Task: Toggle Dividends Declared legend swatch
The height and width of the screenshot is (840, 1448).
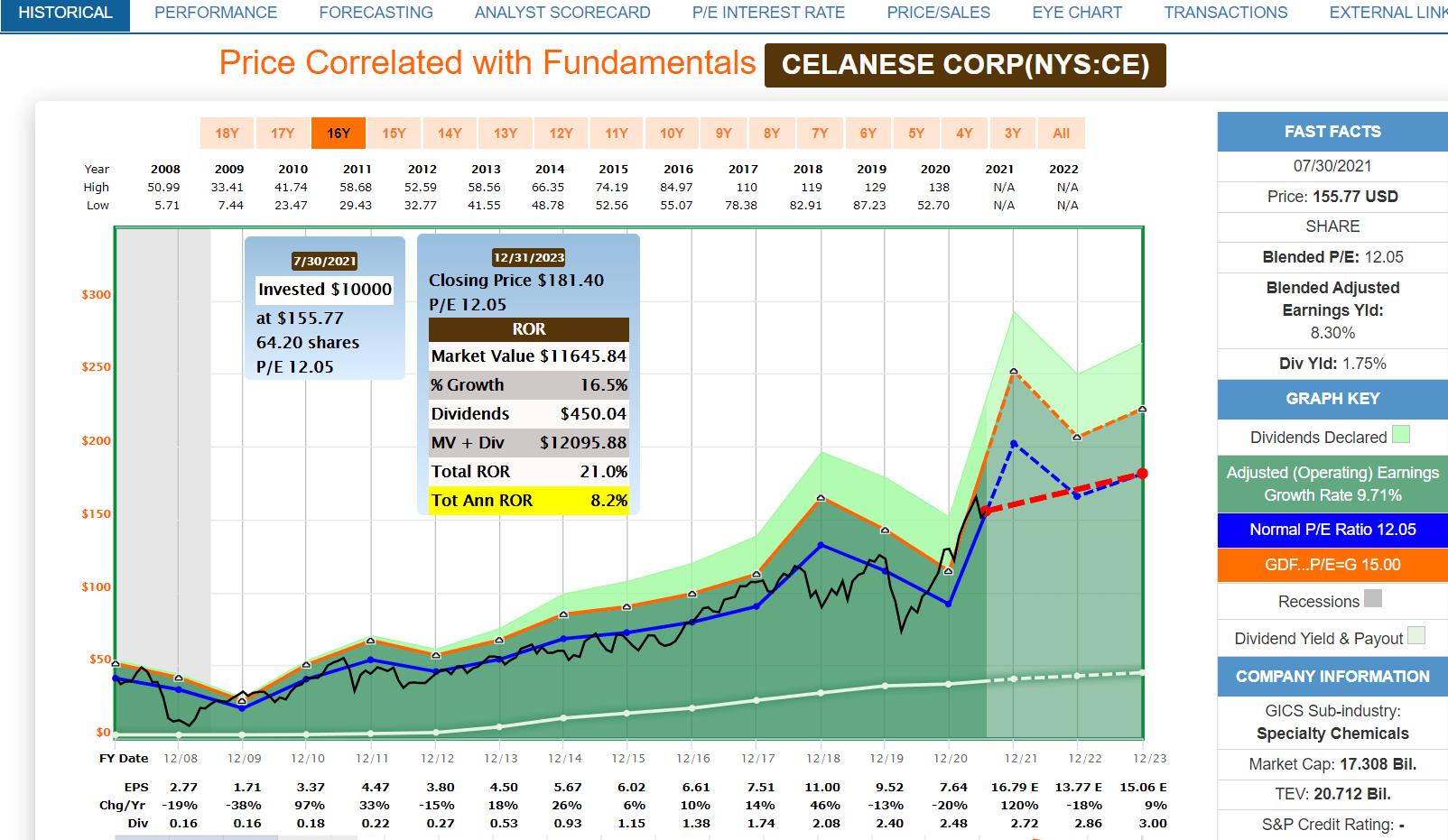Action: click(1401, 435)
